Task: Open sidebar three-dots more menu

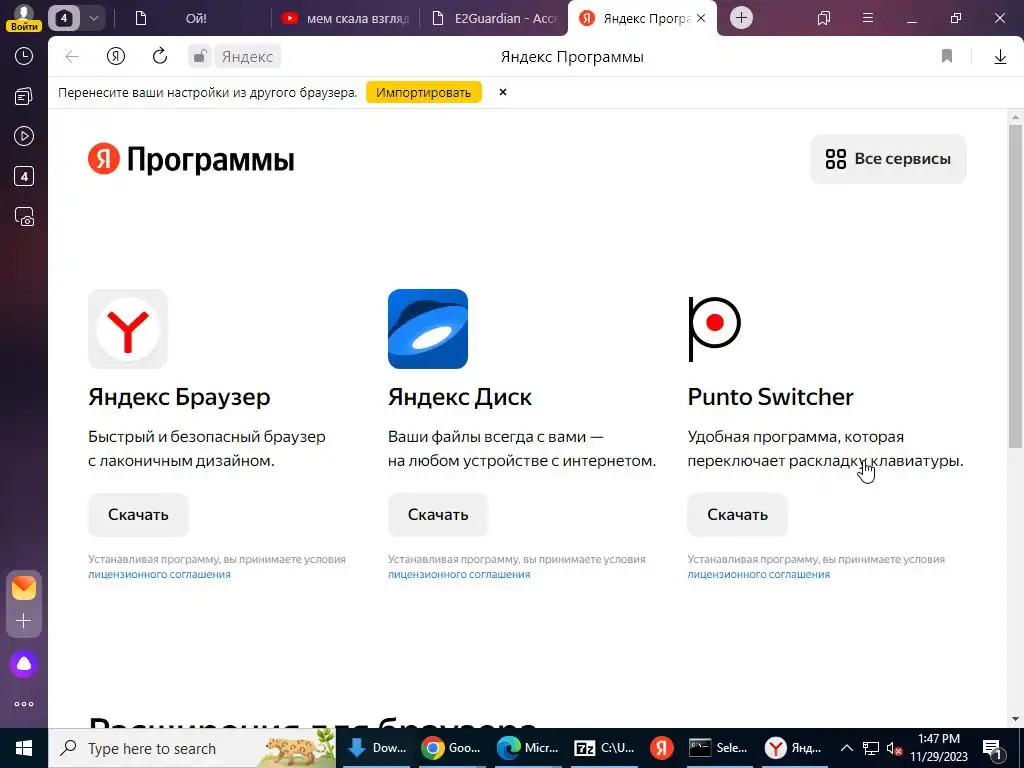Action: (24, 704)
